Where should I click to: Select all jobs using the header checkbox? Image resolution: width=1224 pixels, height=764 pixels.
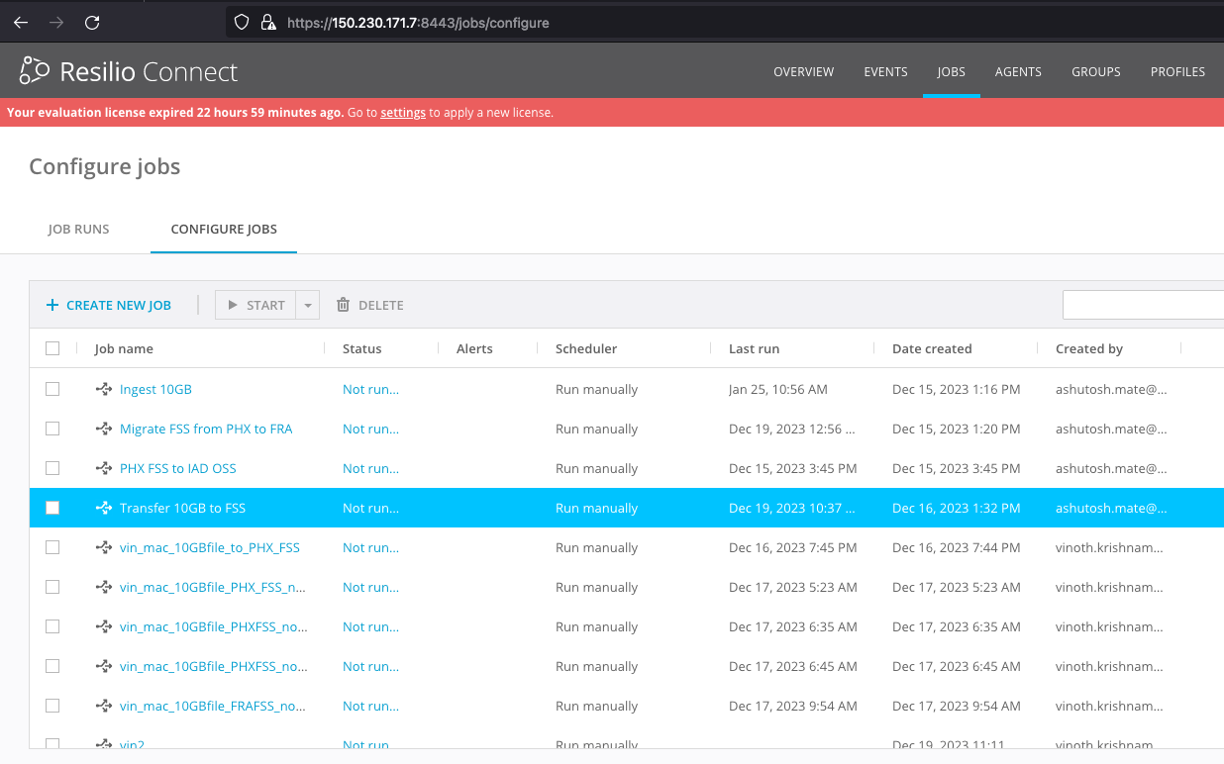point(53,348)
